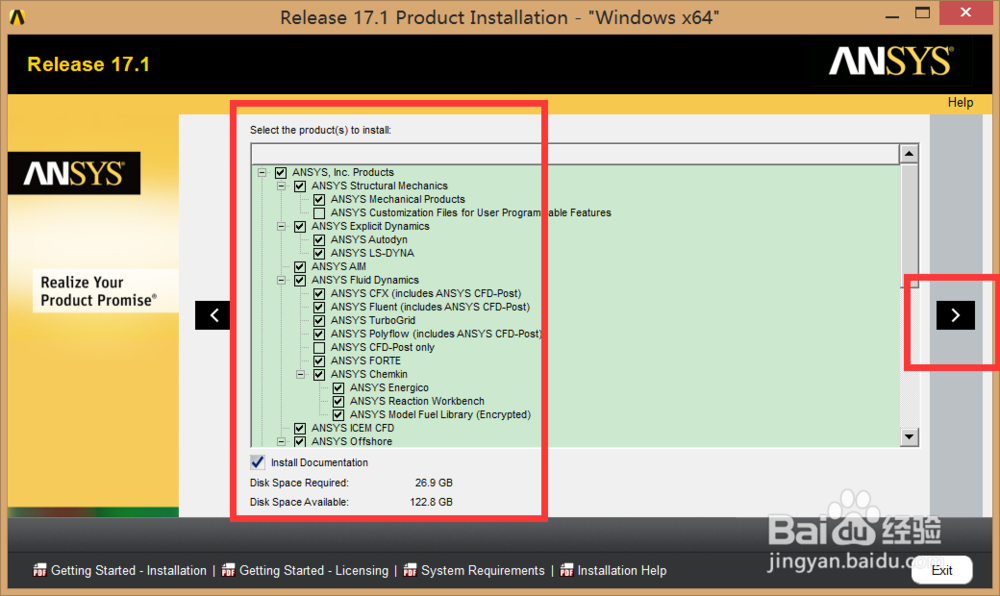Click the next arrow button
1000x596 pixels.
click(x=955, y=315)
